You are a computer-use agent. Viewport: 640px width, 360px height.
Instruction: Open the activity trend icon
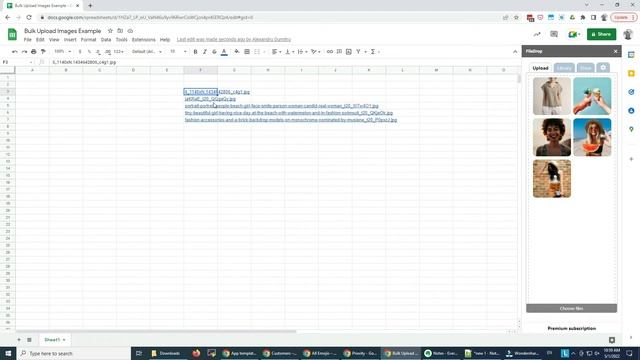[x=537, y=34]
